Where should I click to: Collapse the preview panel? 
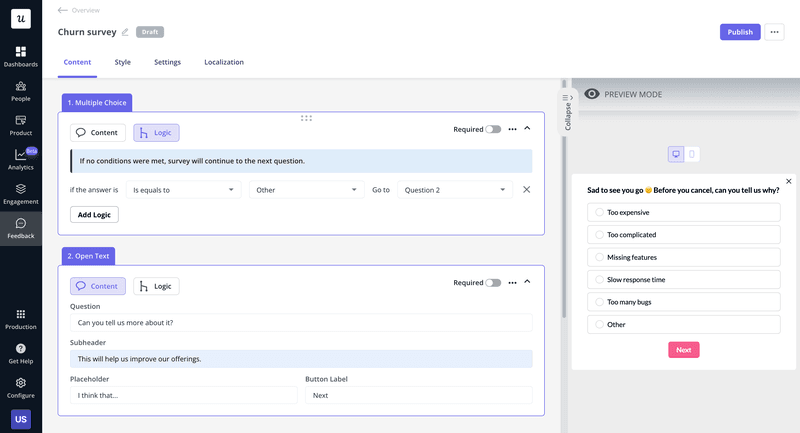tap(567, 112)
